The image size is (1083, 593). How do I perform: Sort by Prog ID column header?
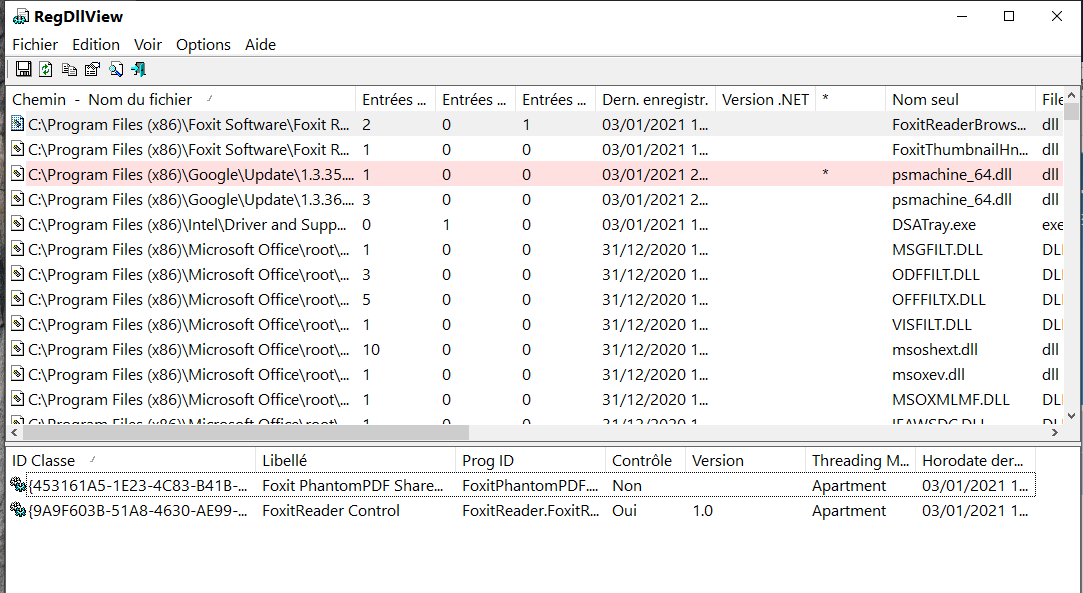(530, 460)
